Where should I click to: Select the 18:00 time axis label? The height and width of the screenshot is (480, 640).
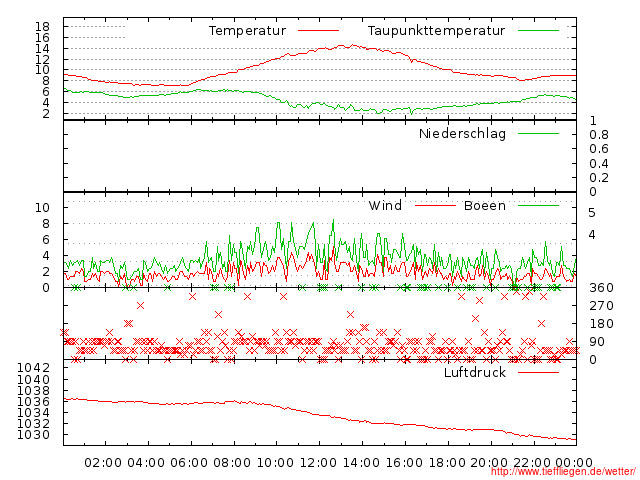tap(447, 463)
